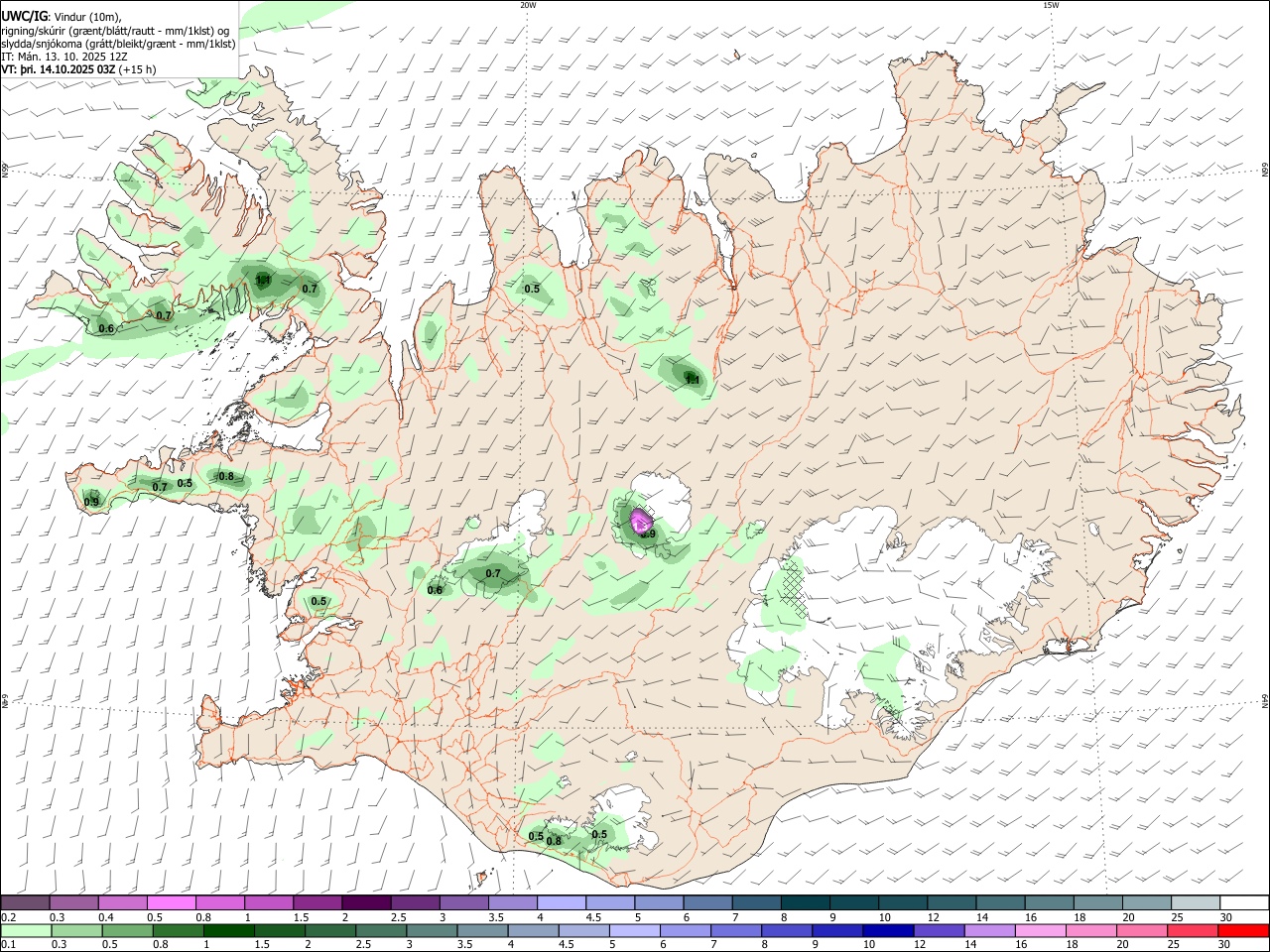Click the purple snow patch on Hofsjökull

[x=641, y=519]
